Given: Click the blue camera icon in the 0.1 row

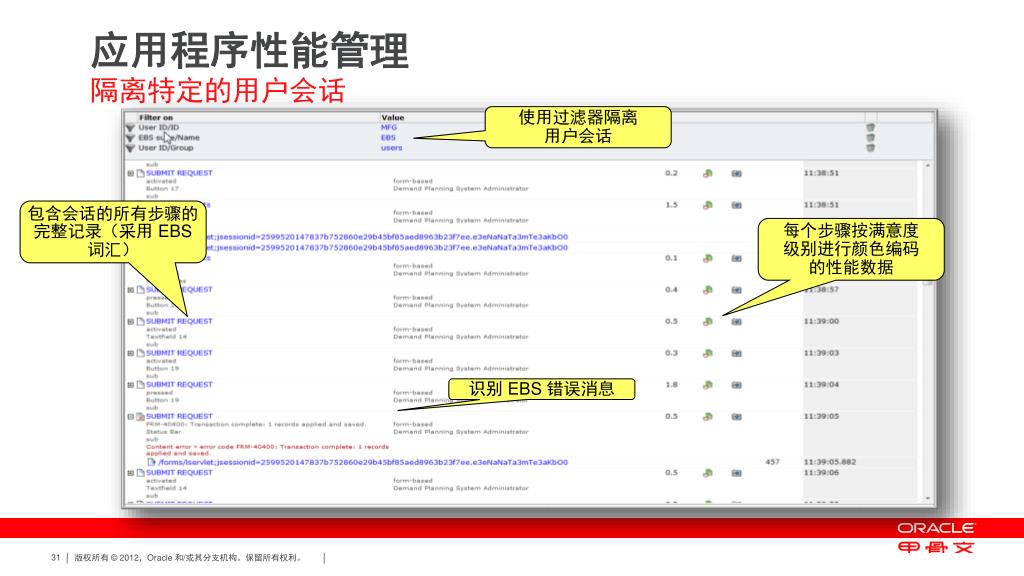Looking at the screenshot, I should (x=737, y=259).
